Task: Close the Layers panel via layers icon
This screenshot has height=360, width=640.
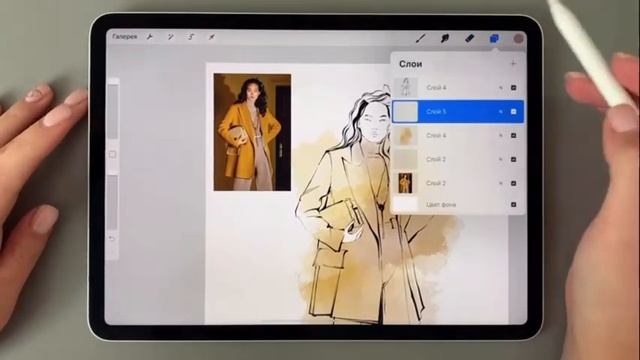Action: 494,38
